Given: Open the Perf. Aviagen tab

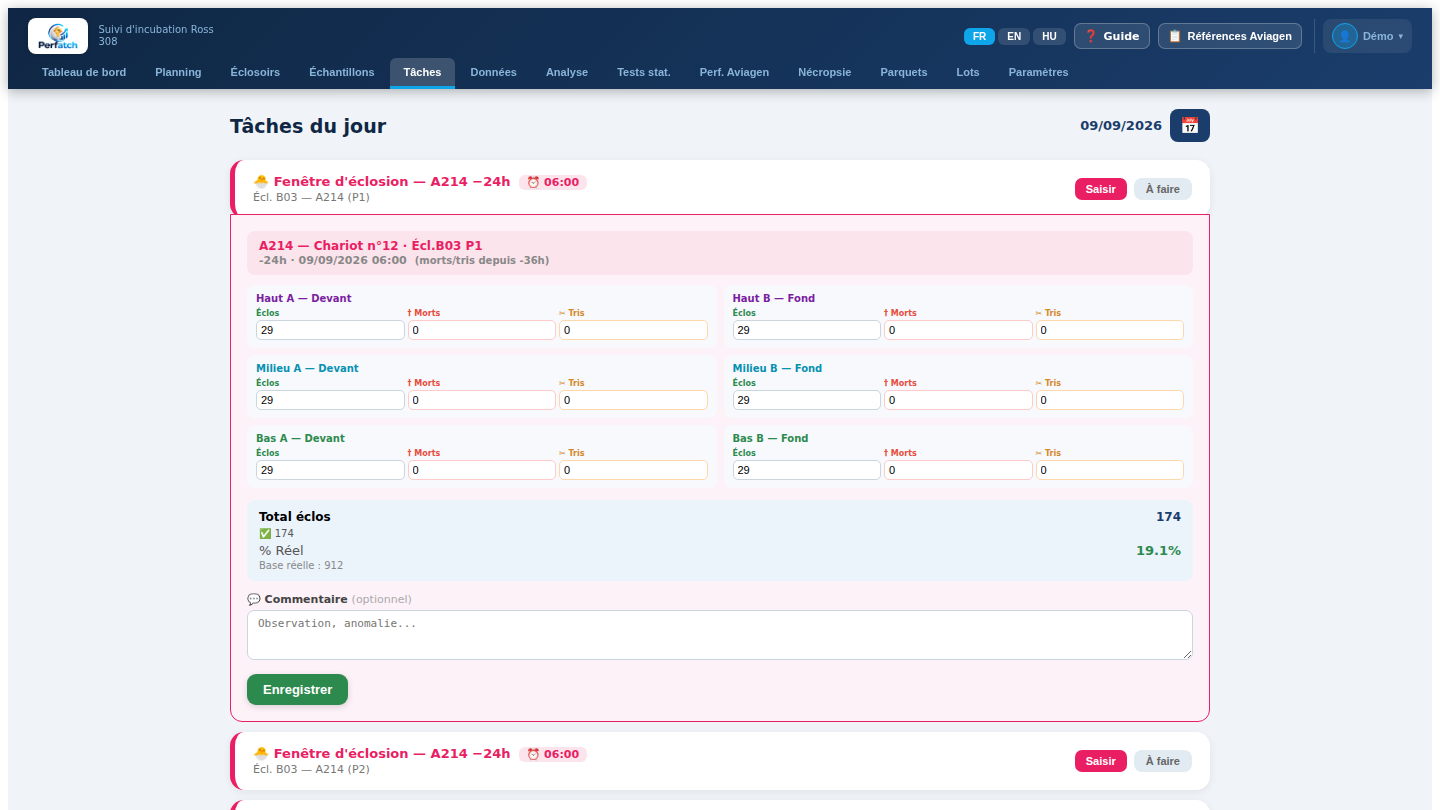Looking at the screenshot, I should [x=734, y=72].
